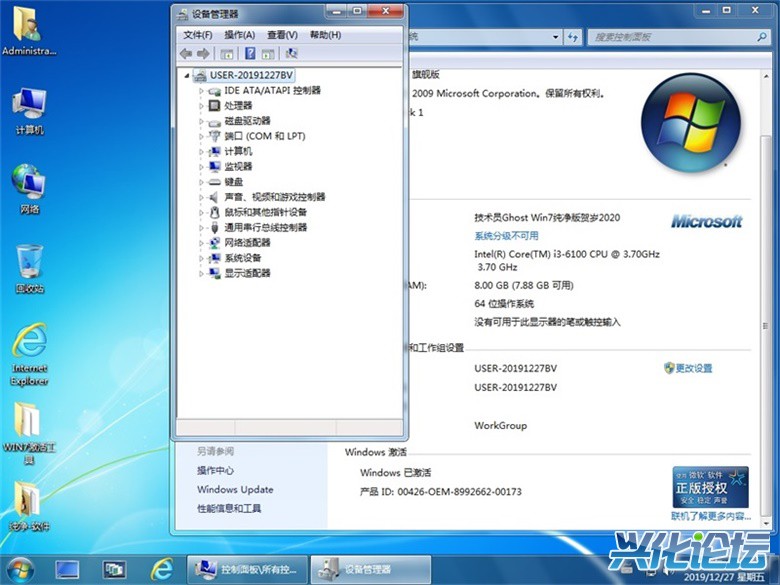Click the 系统分级不可用 link
Image resolution: width=780 pixels, height=585 pixels.
[x=506, y=236]
